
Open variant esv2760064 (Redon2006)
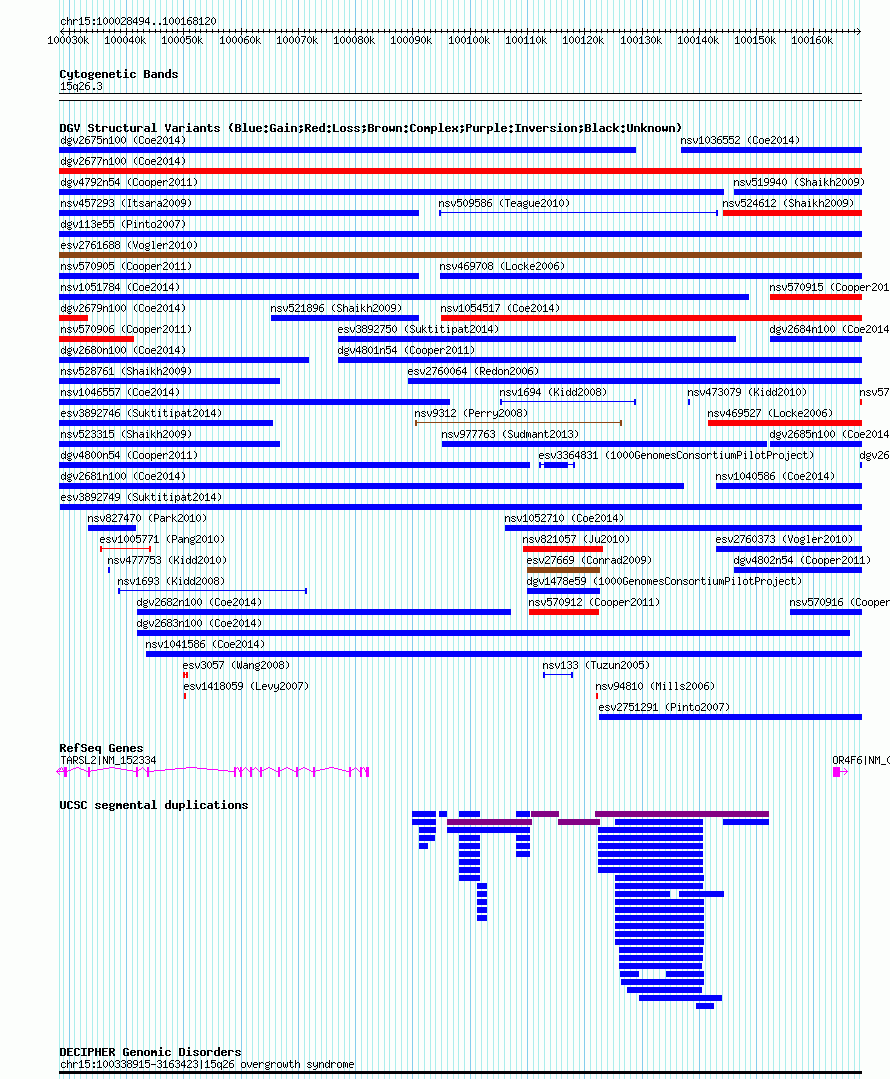click(473, 372)
